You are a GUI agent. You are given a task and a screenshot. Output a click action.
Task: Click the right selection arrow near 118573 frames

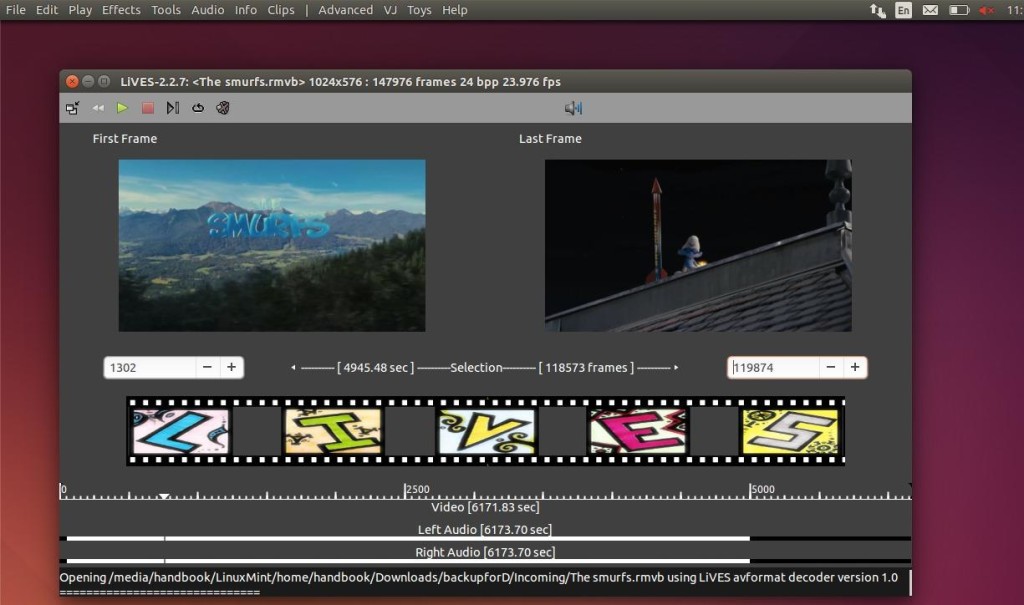[676, 368]
